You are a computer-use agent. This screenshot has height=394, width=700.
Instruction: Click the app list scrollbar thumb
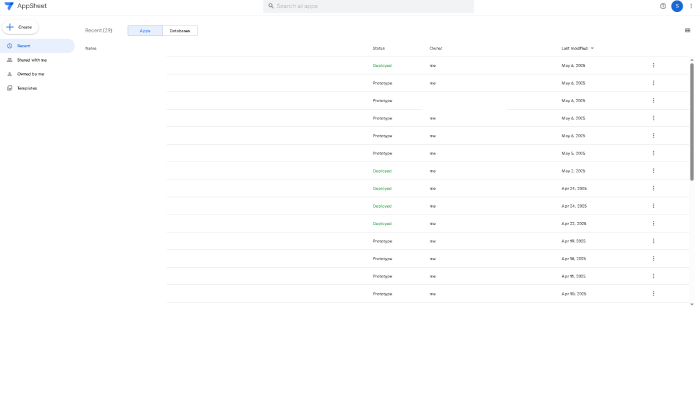692,121
